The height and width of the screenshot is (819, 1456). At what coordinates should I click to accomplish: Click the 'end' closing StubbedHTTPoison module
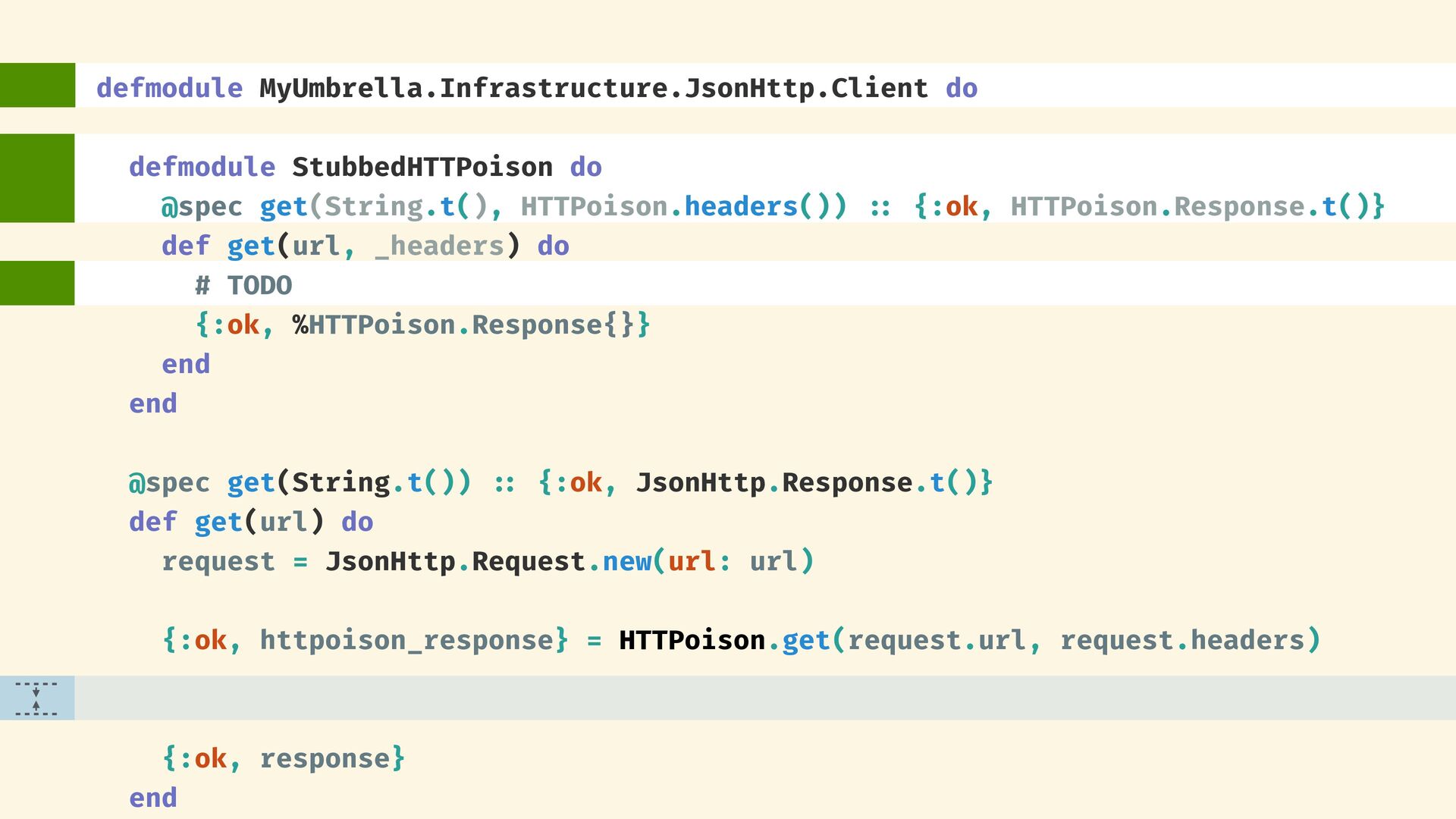coord(153,403)
